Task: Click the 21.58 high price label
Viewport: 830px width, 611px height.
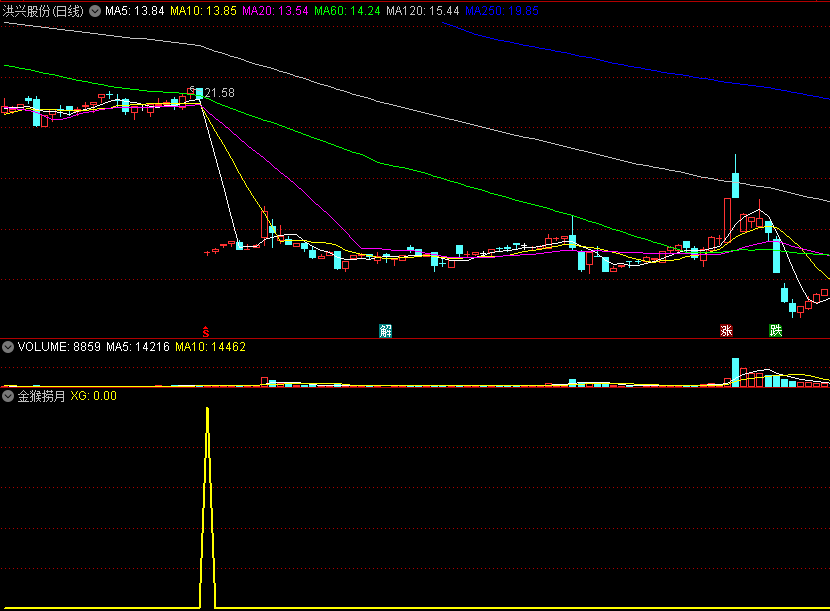Action: click(x=220, y=93)
